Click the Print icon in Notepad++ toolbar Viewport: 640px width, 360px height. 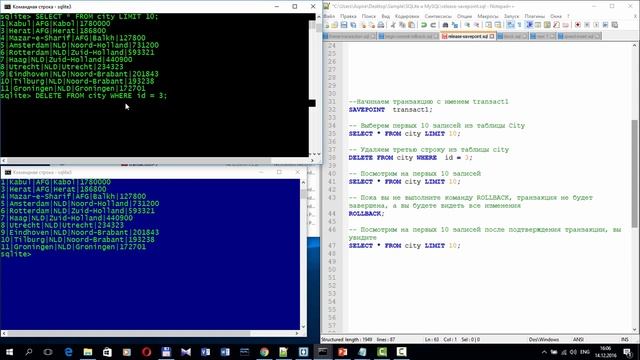(382, 25)
